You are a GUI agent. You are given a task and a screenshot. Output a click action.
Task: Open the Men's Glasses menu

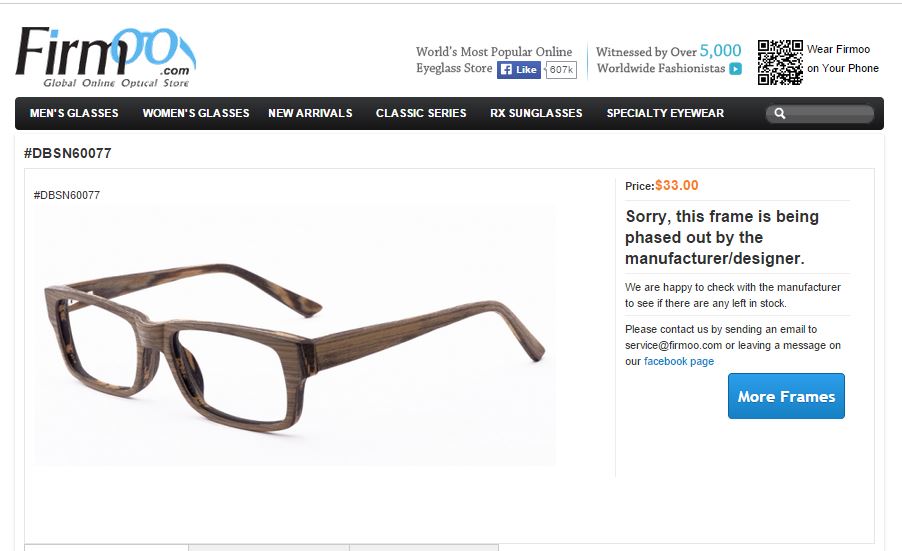74,113
